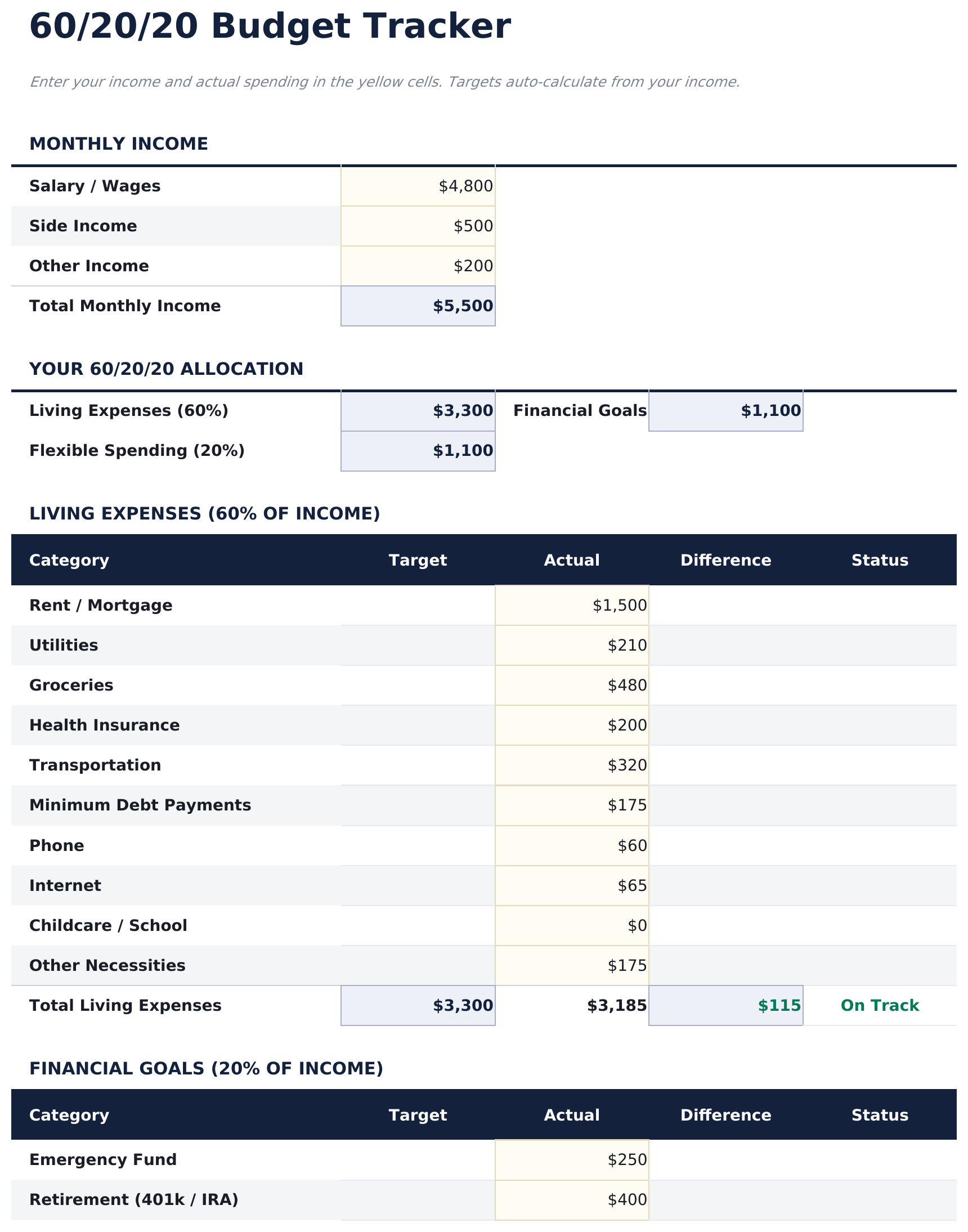Select the Emergency Fund actual cell
Image resolution: width=968 pixels, height=1232 pixels.
pos(571,1159)
